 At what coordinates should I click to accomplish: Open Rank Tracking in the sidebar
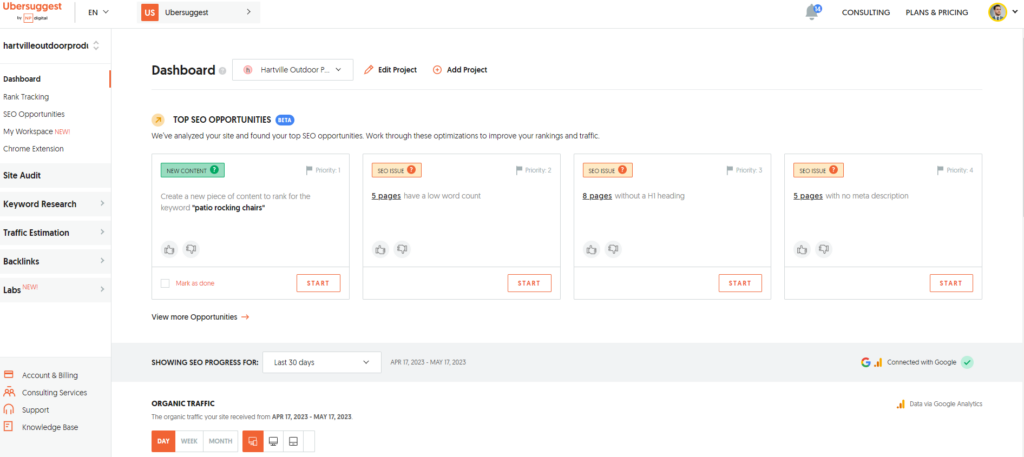pos(26,97)
